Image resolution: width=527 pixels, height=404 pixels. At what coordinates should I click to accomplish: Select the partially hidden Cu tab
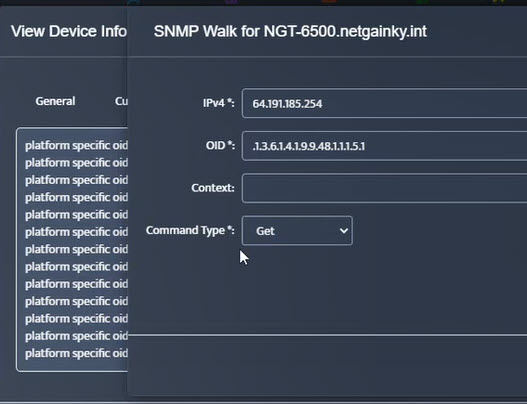coord(121,101)
